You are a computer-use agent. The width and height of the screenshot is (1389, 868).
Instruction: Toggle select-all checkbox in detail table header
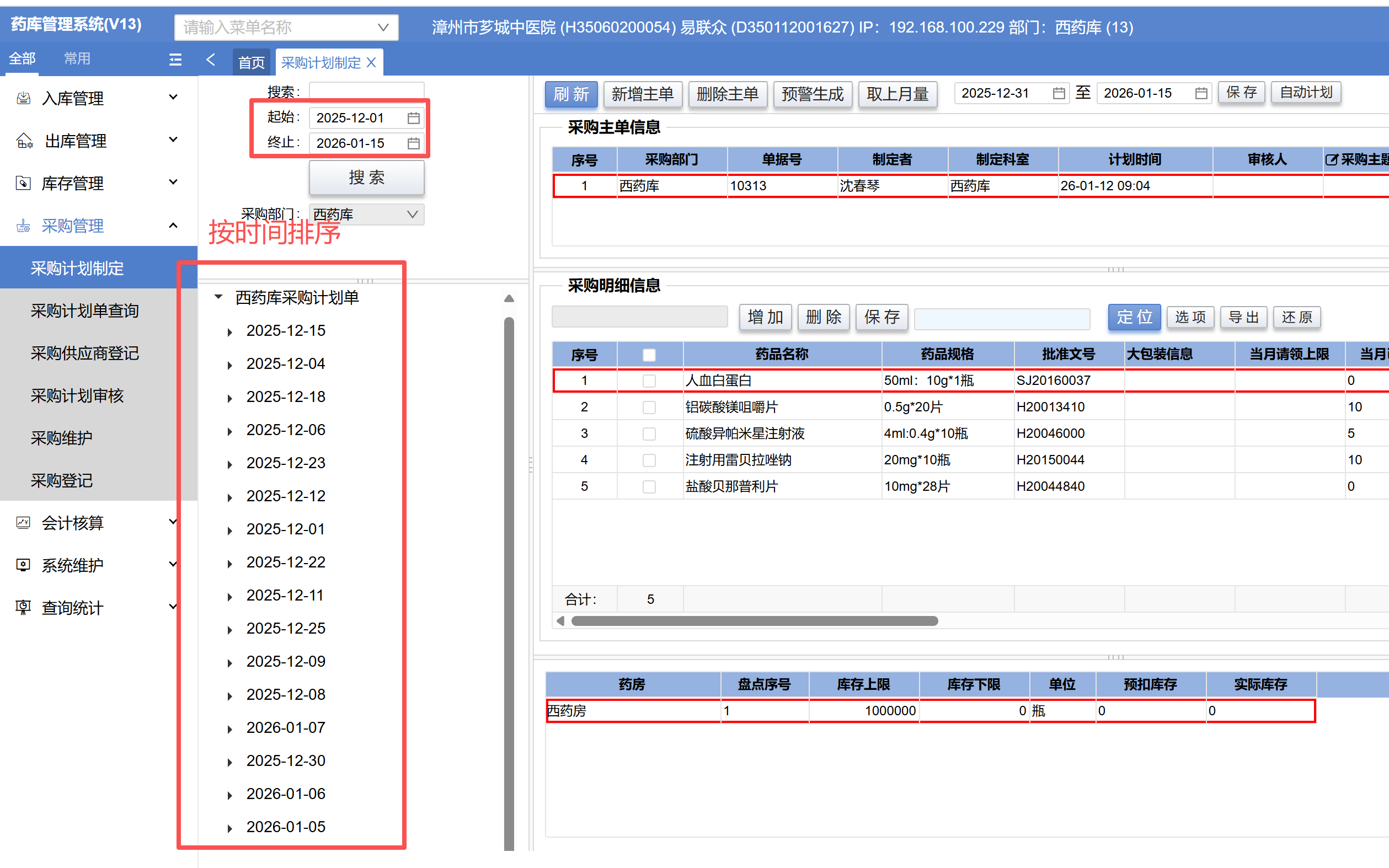tap(649, 354)
